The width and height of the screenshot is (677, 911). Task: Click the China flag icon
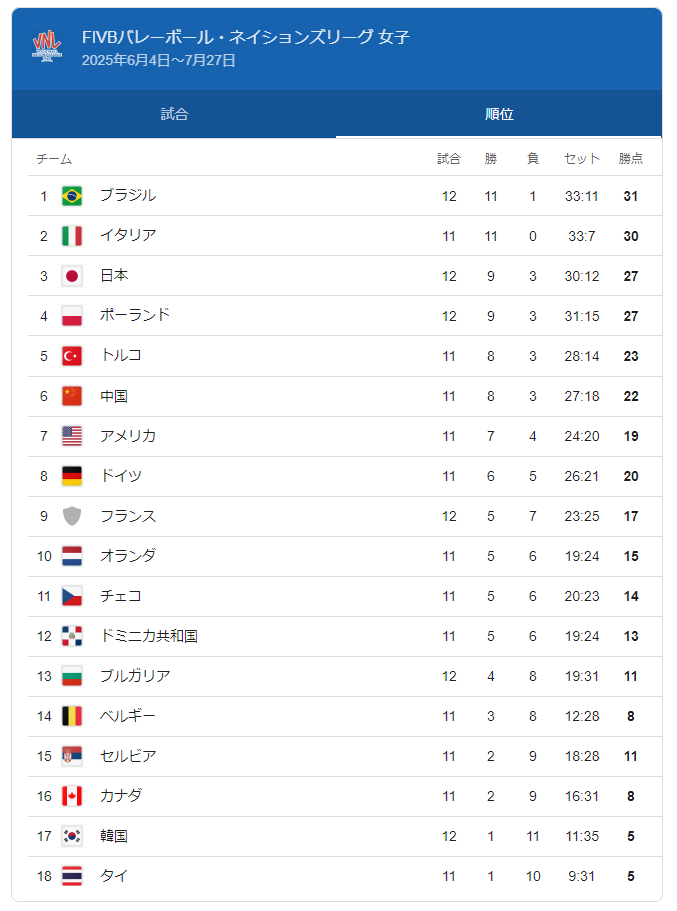pyautogui.click(x=72, y=396)
